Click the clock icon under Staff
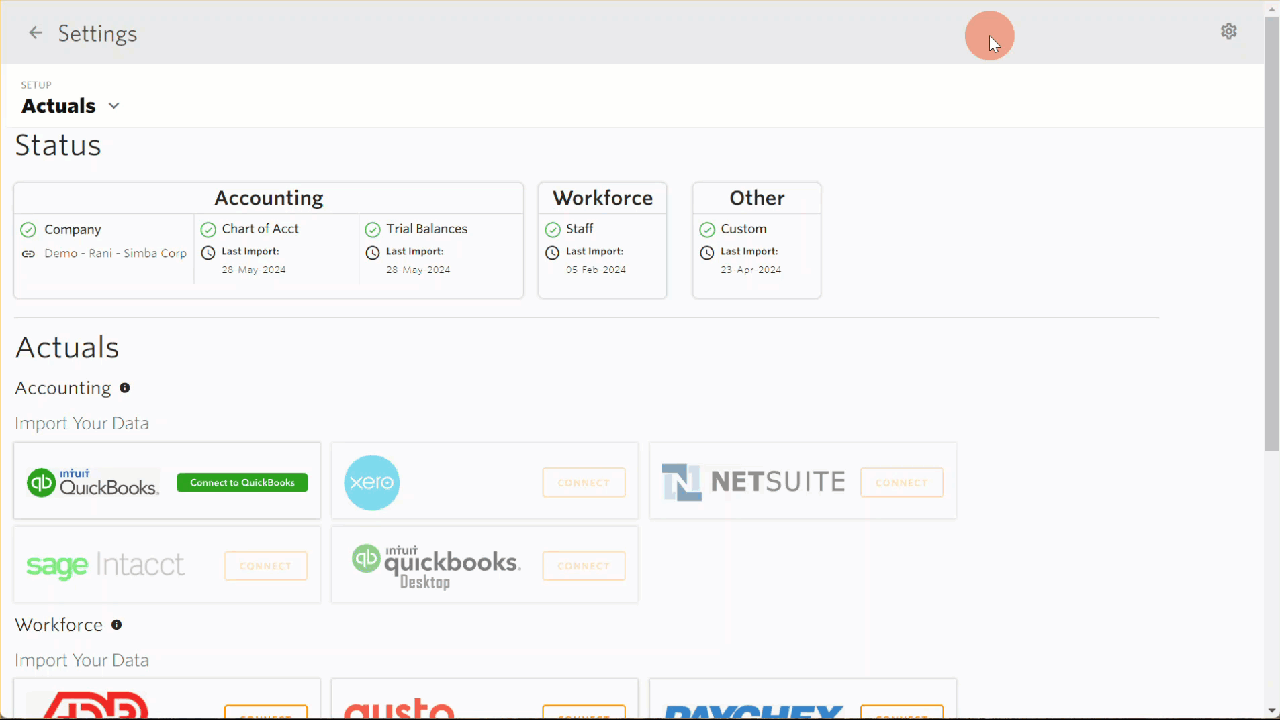The height and width of the screenshot is (720, 1280). coord(552,253)
